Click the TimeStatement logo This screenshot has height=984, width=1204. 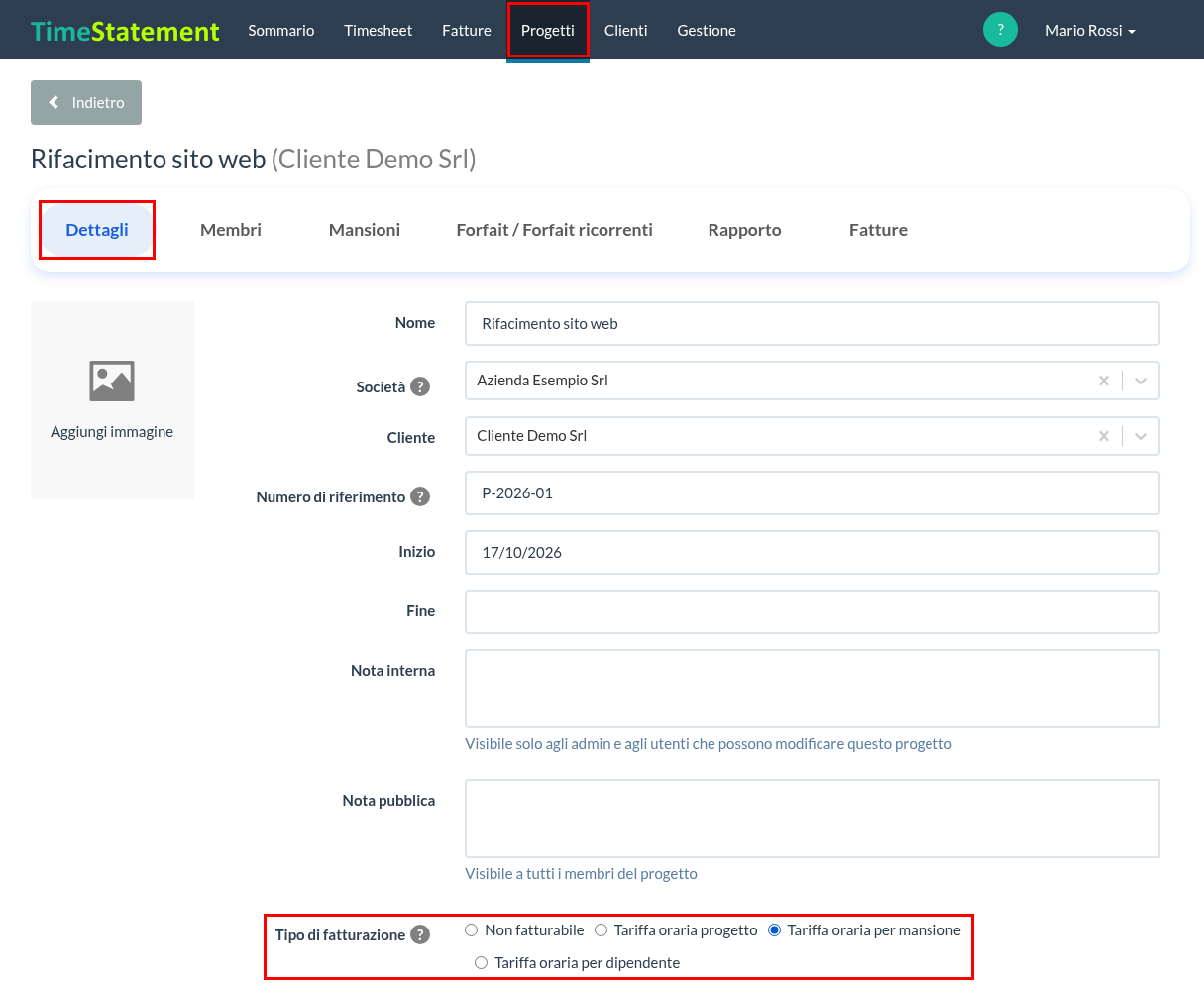125,31
